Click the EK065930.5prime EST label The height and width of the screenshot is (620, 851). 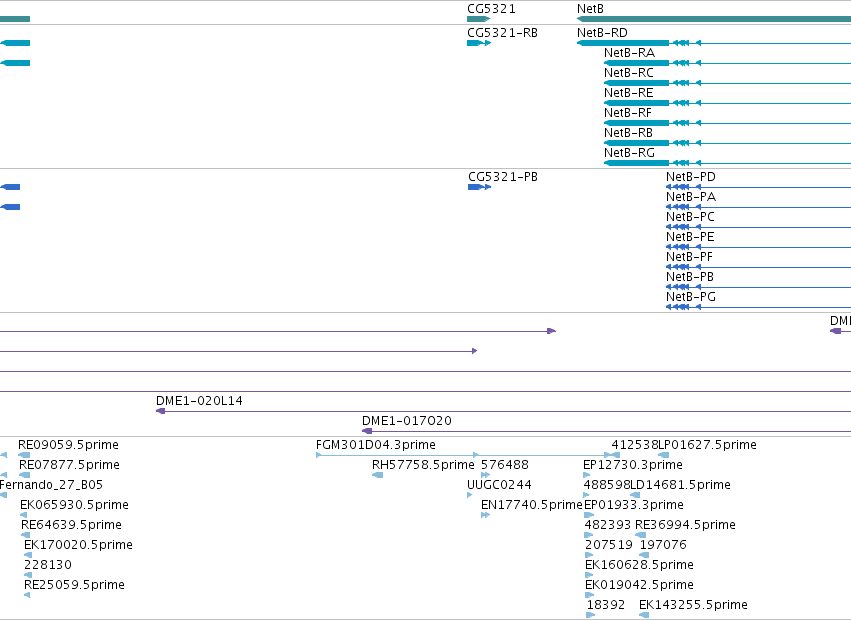tap(74, 505)
